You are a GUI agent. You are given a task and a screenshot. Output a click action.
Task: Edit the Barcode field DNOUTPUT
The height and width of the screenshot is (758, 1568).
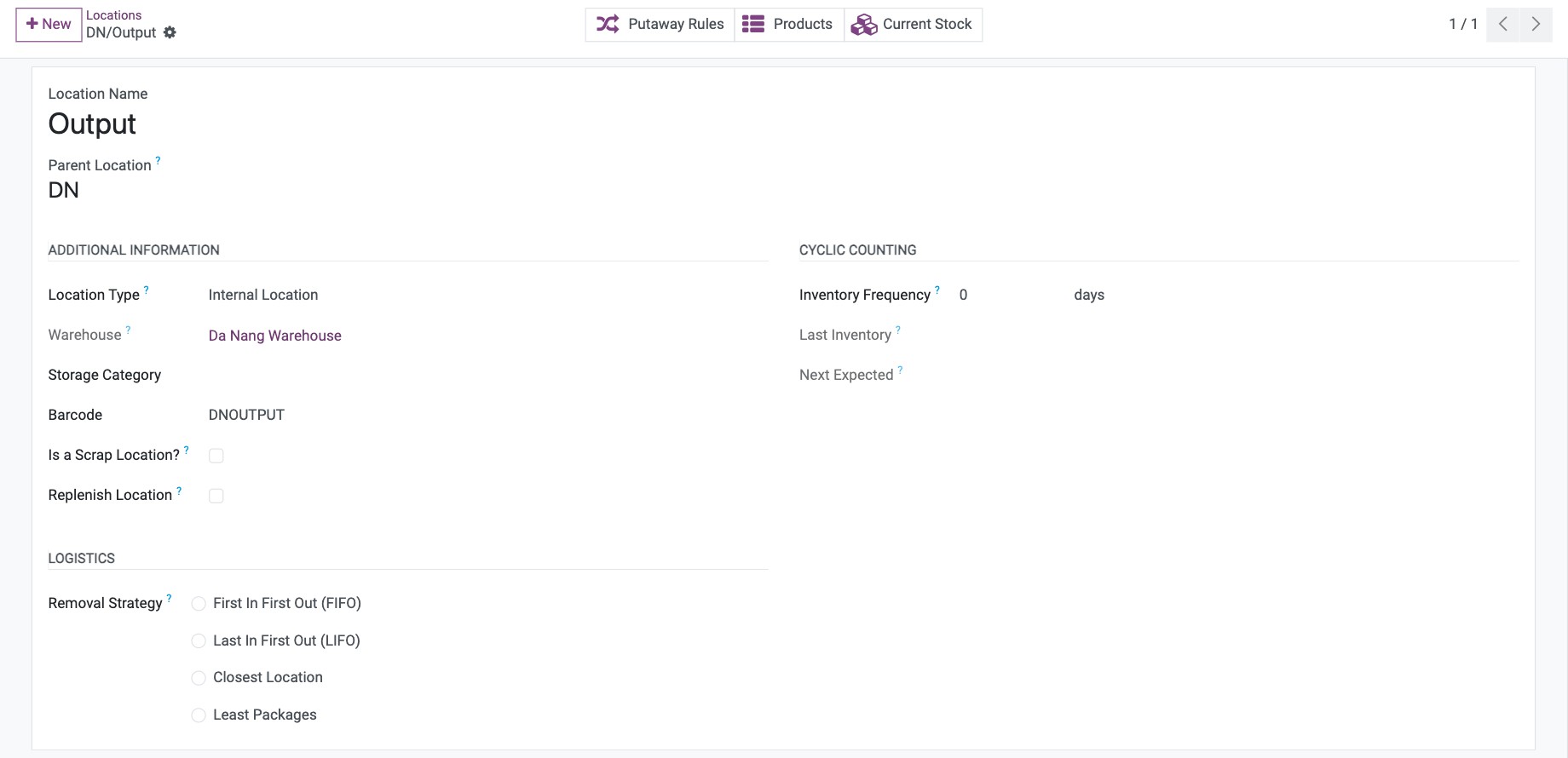488,415
